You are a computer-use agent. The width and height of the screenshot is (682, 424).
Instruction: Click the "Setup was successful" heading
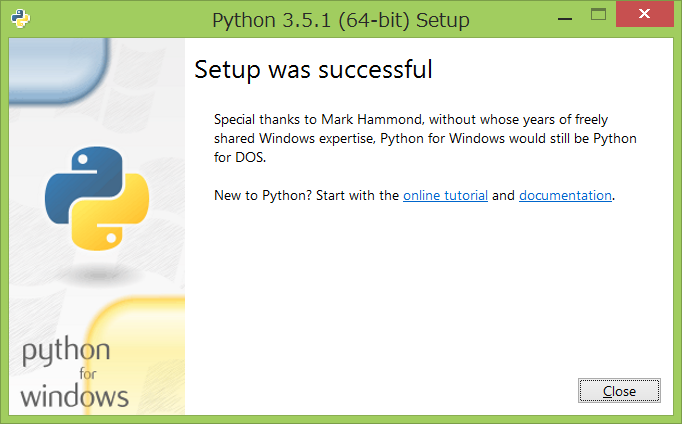click(x=313, y=70)
